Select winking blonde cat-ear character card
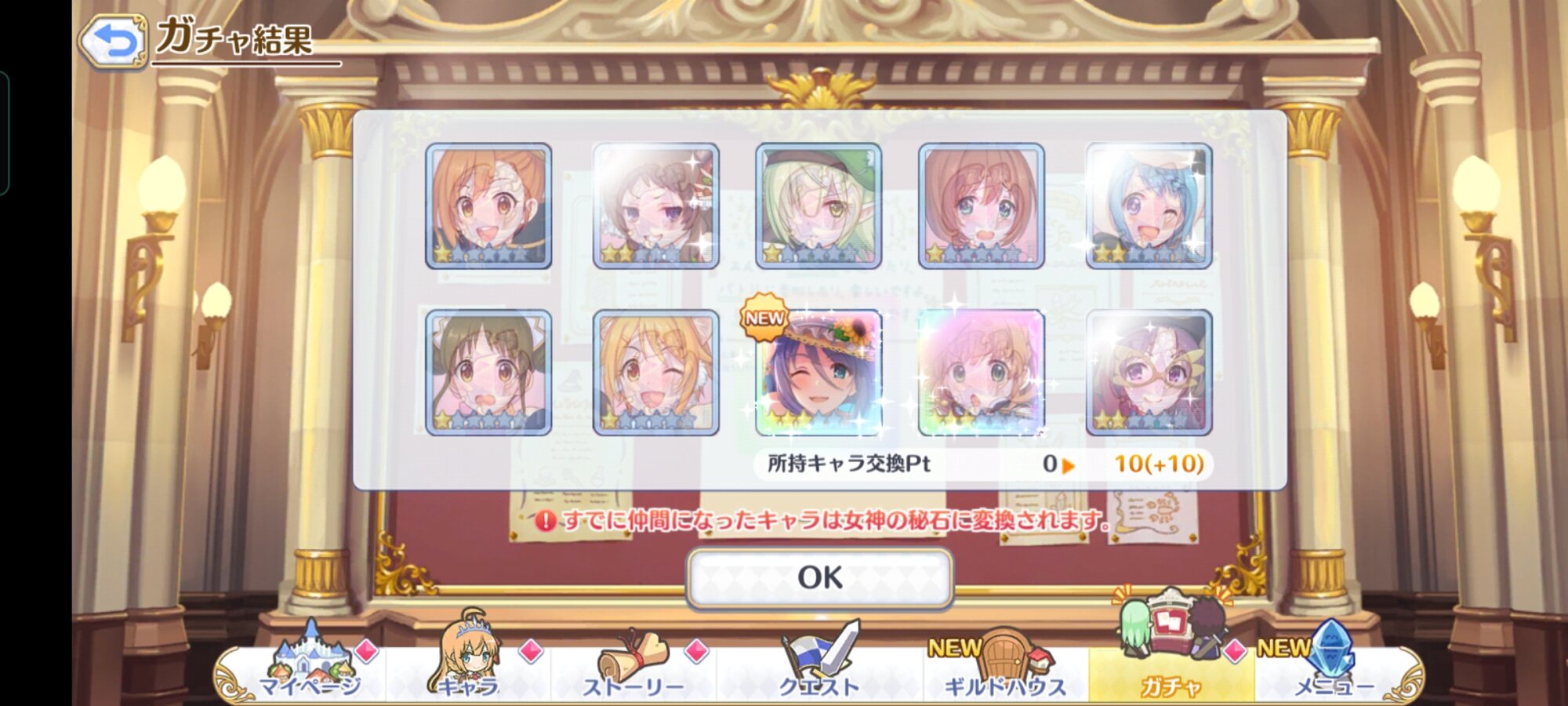 [x=655, y=373]
